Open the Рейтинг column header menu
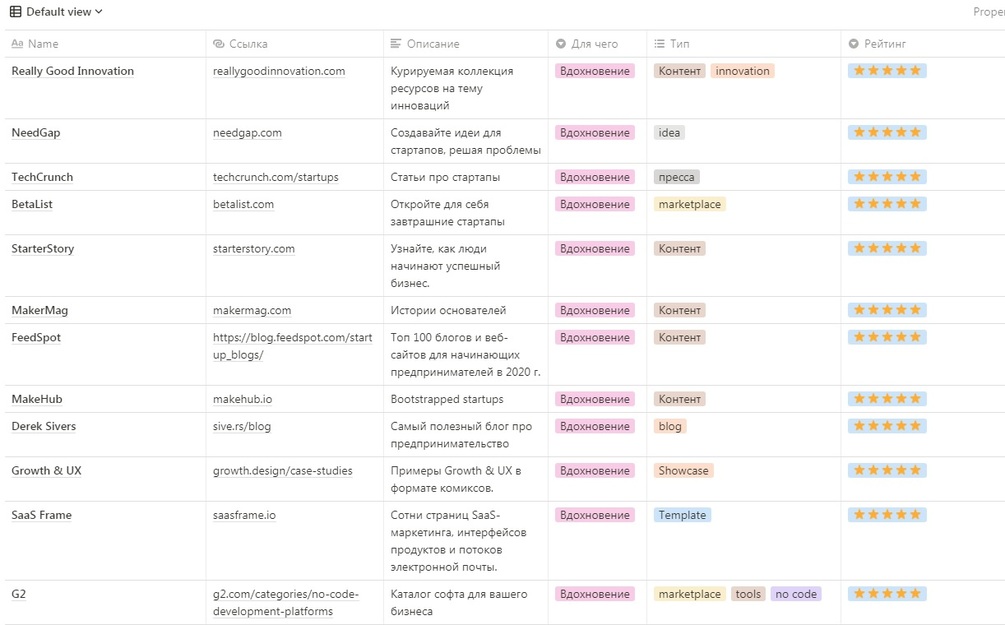 (887, 44)
